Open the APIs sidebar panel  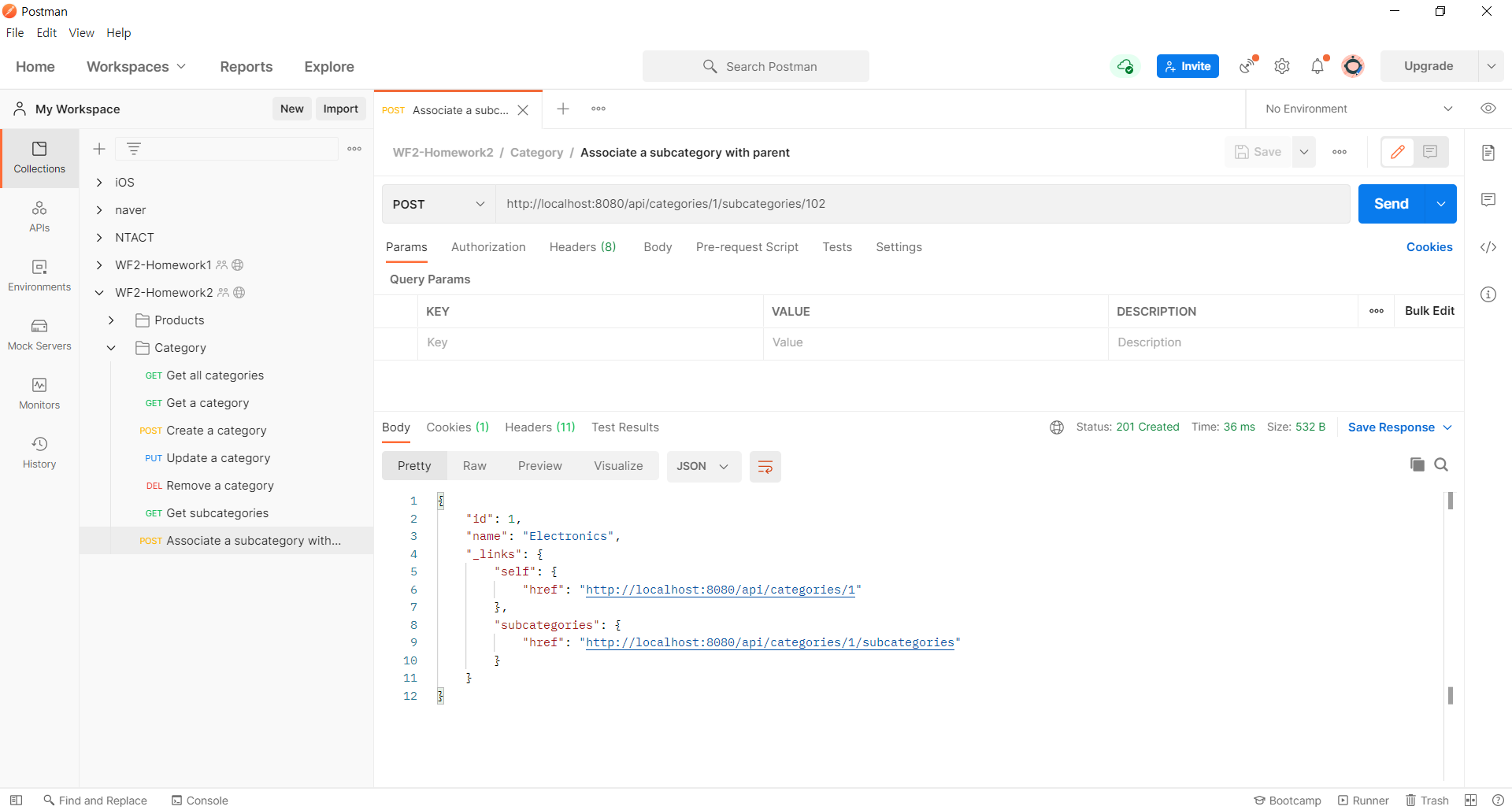coord(39,217)
